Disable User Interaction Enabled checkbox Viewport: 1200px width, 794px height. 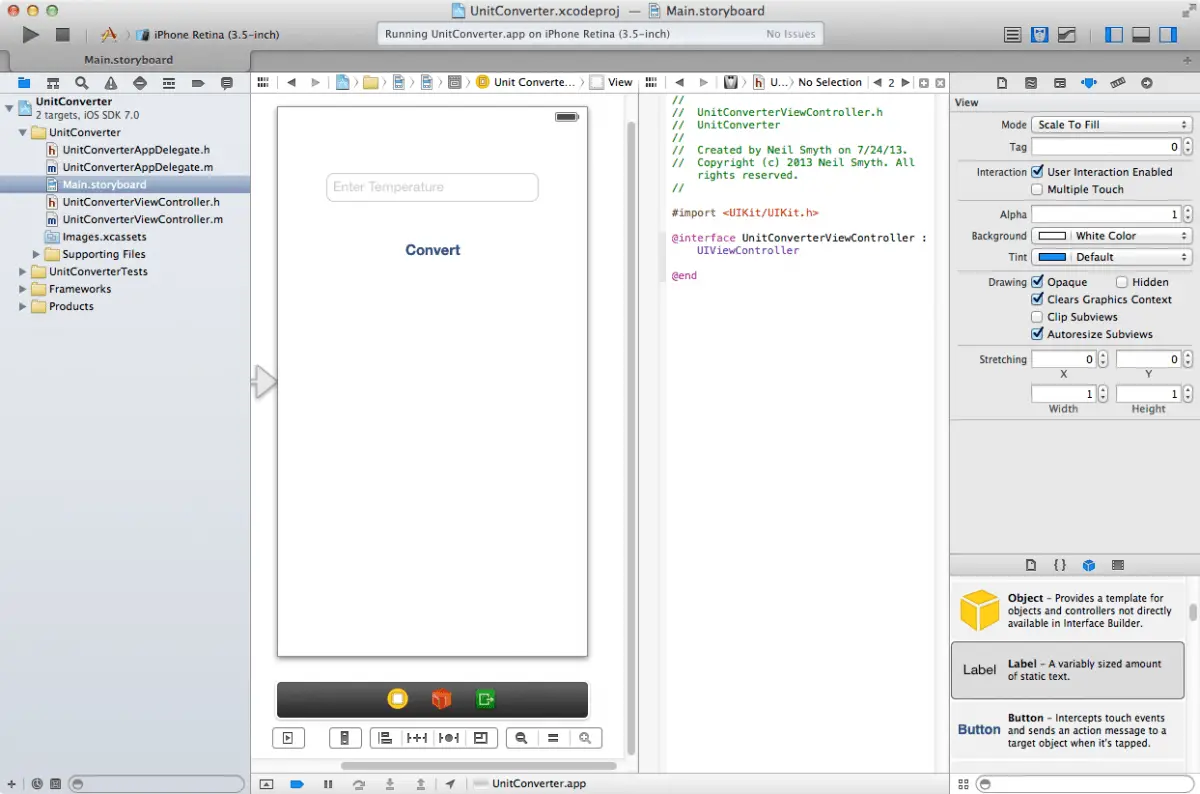(x=1037, y=172)
